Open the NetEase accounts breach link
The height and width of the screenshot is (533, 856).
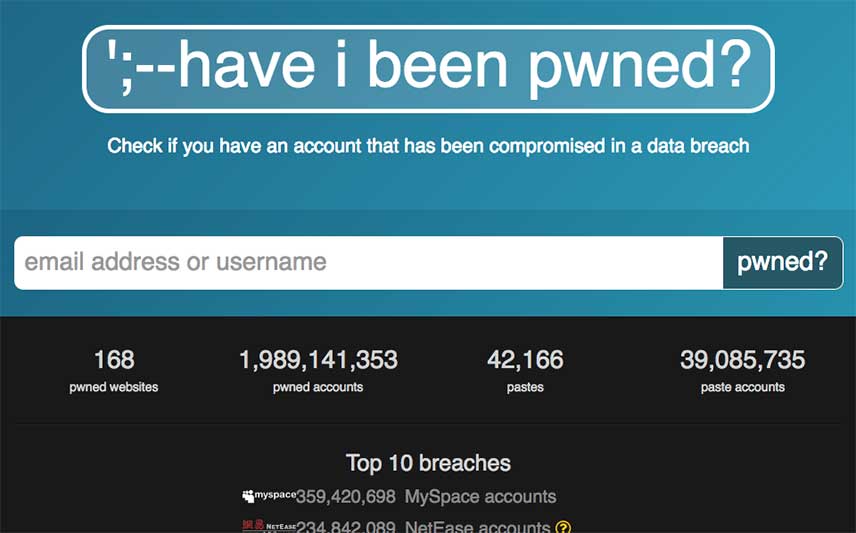coord(478,526)
